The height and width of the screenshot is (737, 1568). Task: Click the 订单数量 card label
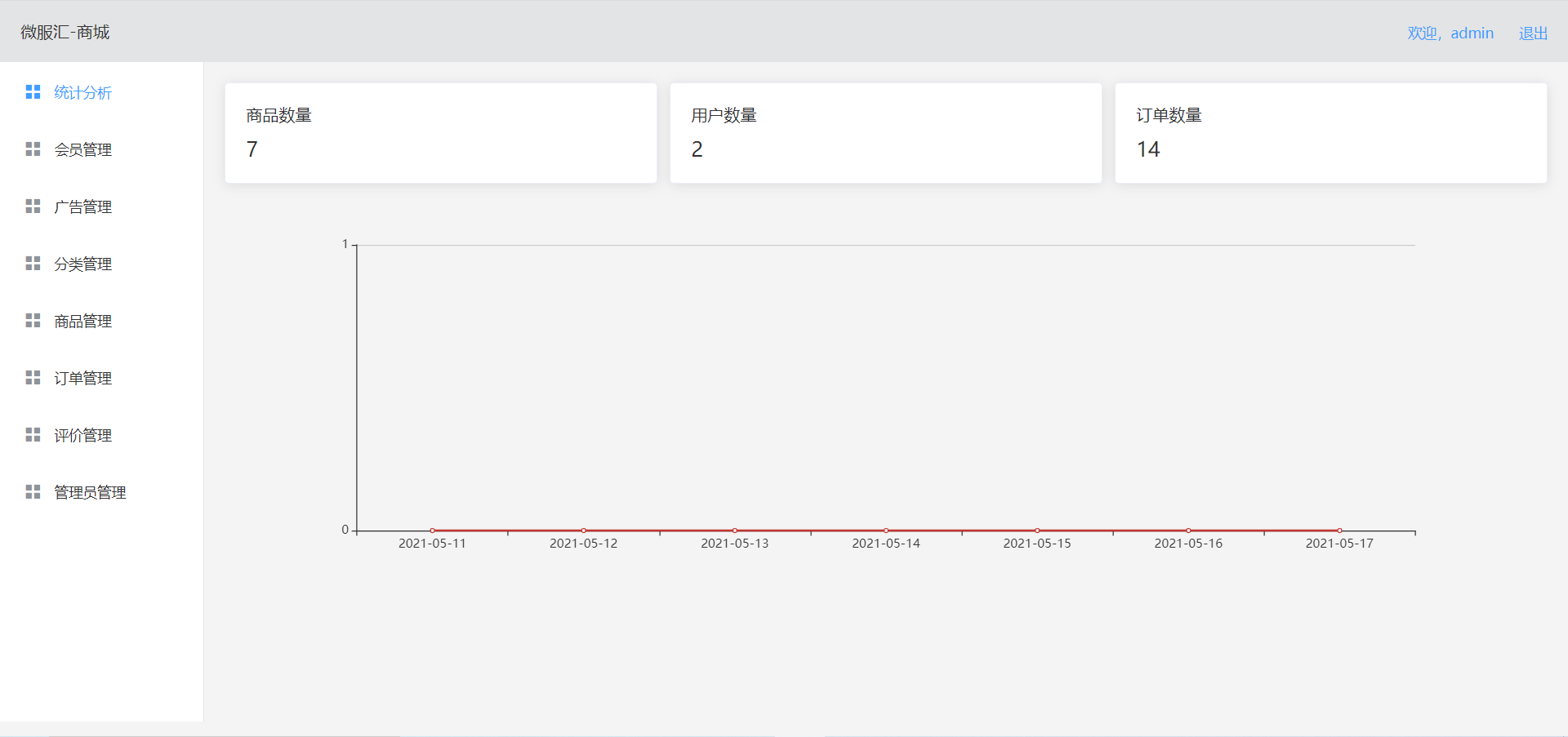tap(1169, 115)
